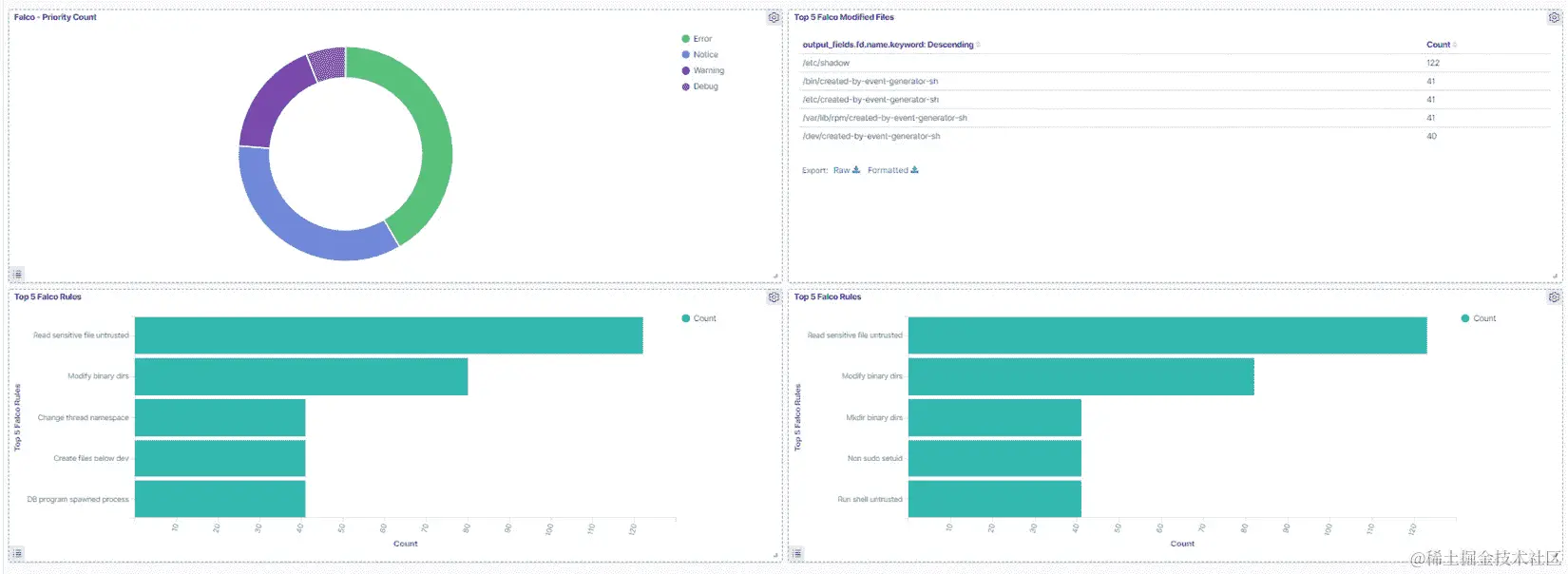Click the Notice legend color dot
The height and width of the screenshot is (574, 1568).
click(685, 55)
